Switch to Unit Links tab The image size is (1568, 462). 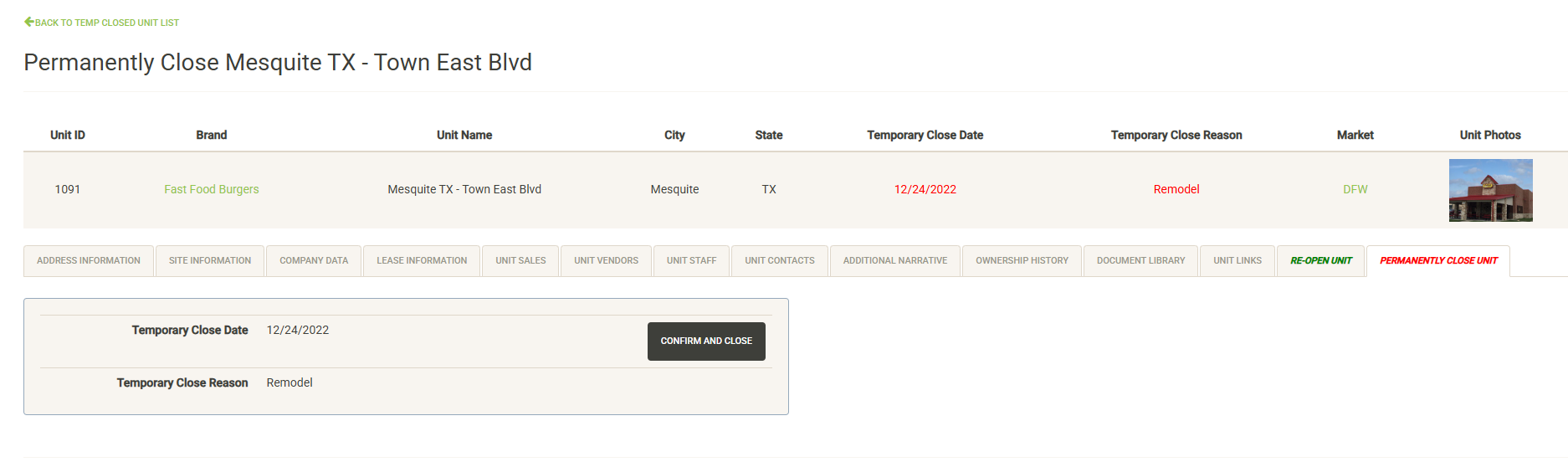(1237, 260)
